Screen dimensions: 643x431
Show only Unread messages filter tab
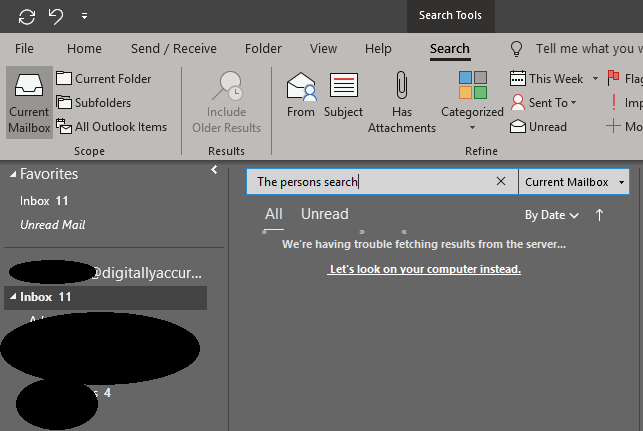(325, 214)
